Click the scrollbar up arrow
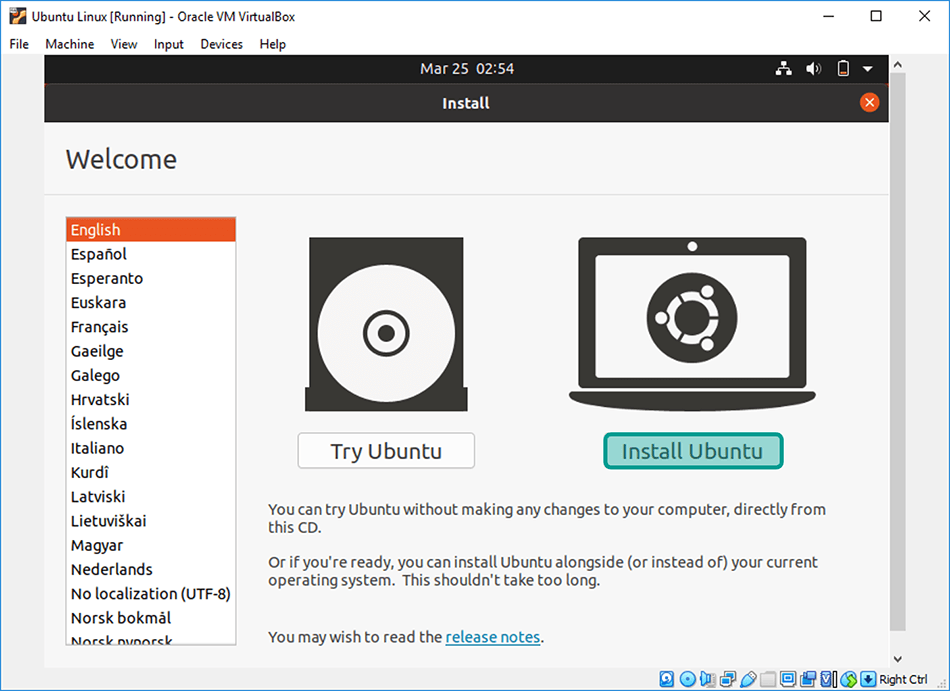Image resolution: width=950 pixels, height=691 pixels. click(898, 64)
